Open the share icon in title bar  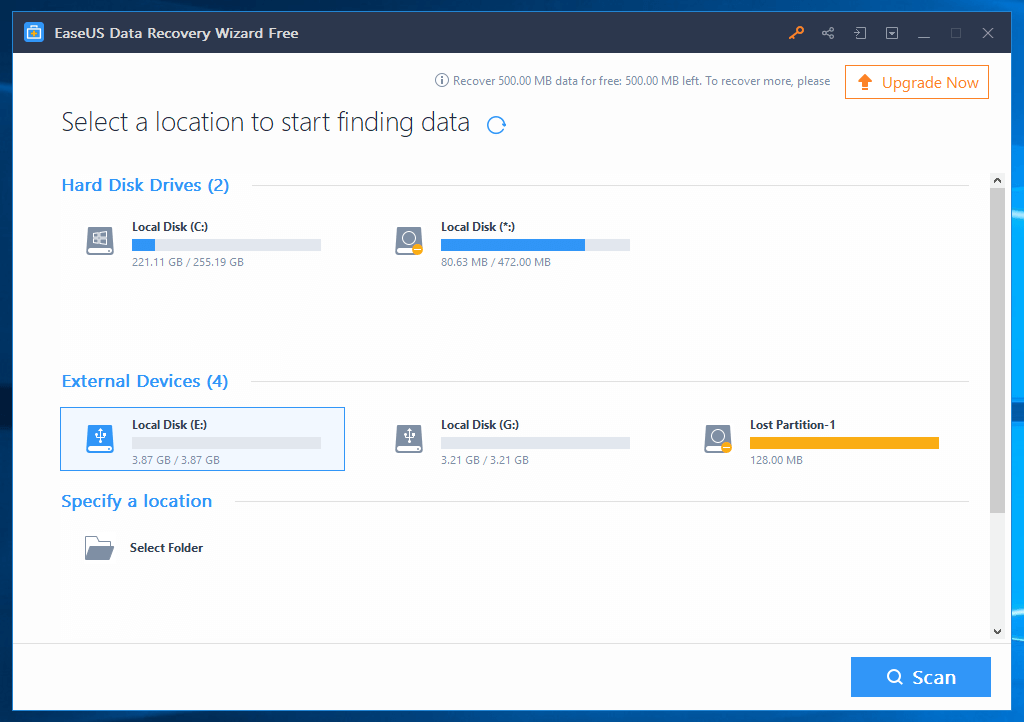click(828, 33)
